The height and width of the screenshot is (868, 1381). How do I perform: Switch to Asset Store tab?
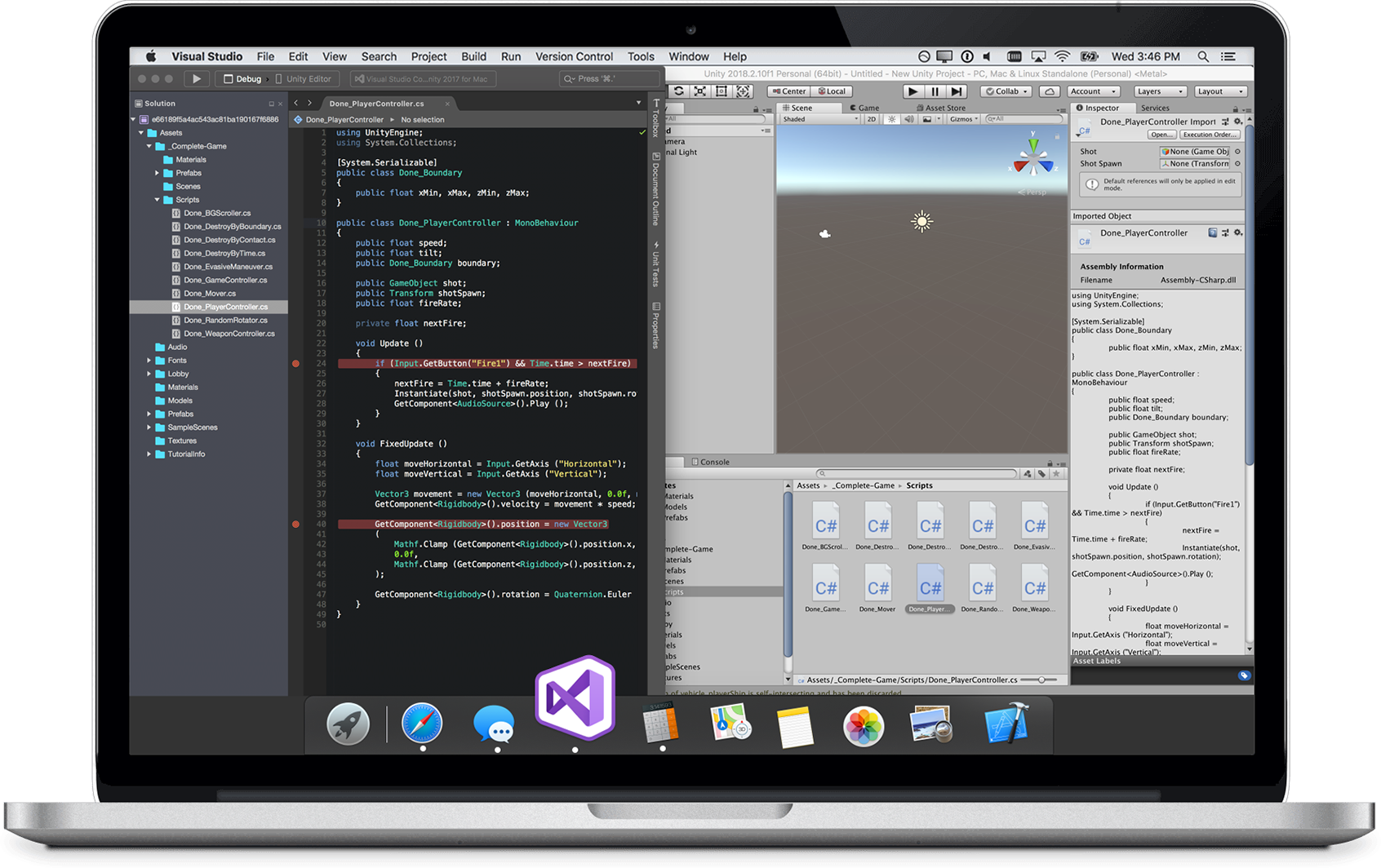pyautogui.click(x=942, y=108)
